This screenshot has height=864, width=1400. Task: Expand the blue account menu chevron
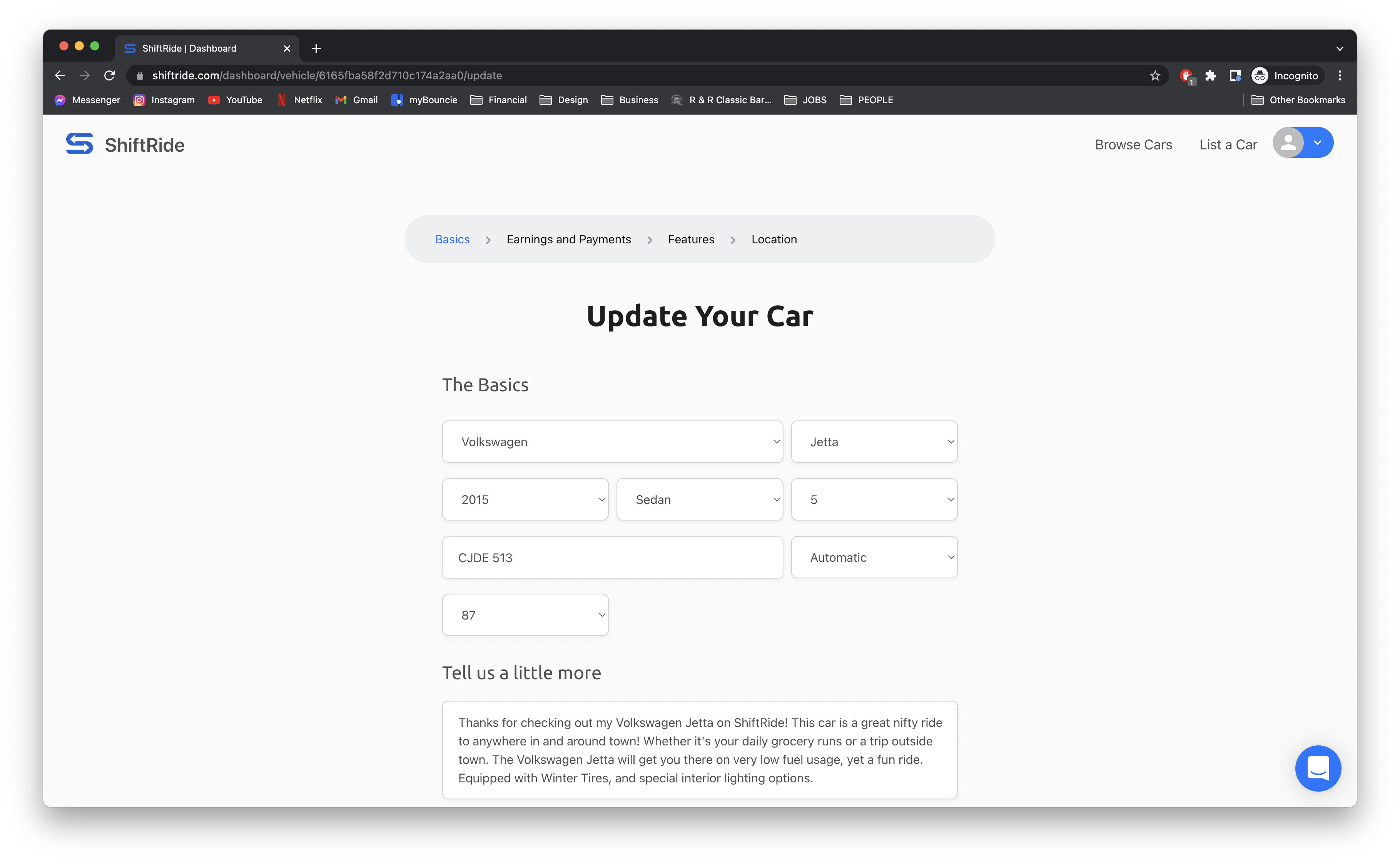(x=1318, y=143)
